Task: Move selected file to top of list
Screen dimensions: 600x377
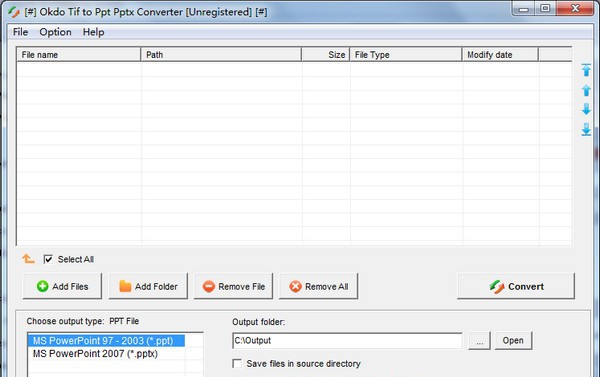Action: tap(586, 70)
